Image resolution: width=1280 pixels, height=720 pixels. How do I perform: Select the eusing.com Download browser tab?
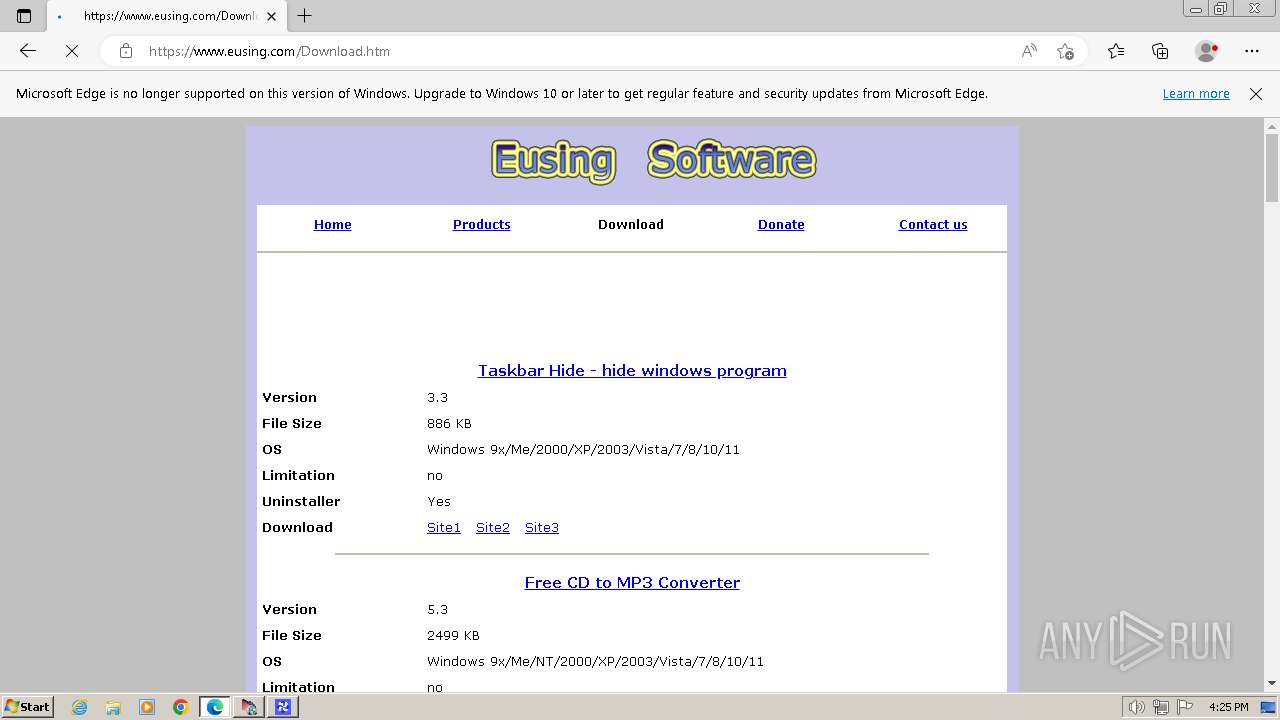click(x=167, y=16)
